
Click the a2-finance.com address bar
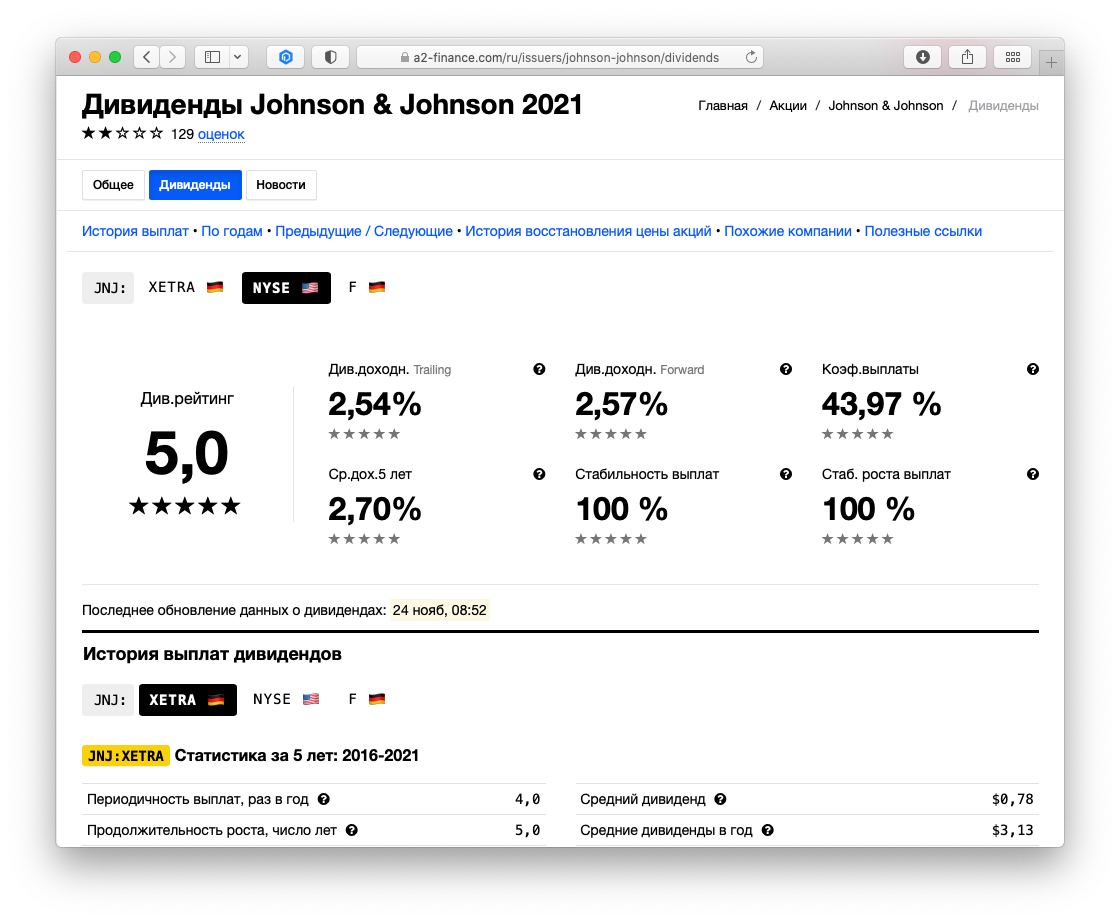pos(559,57)
